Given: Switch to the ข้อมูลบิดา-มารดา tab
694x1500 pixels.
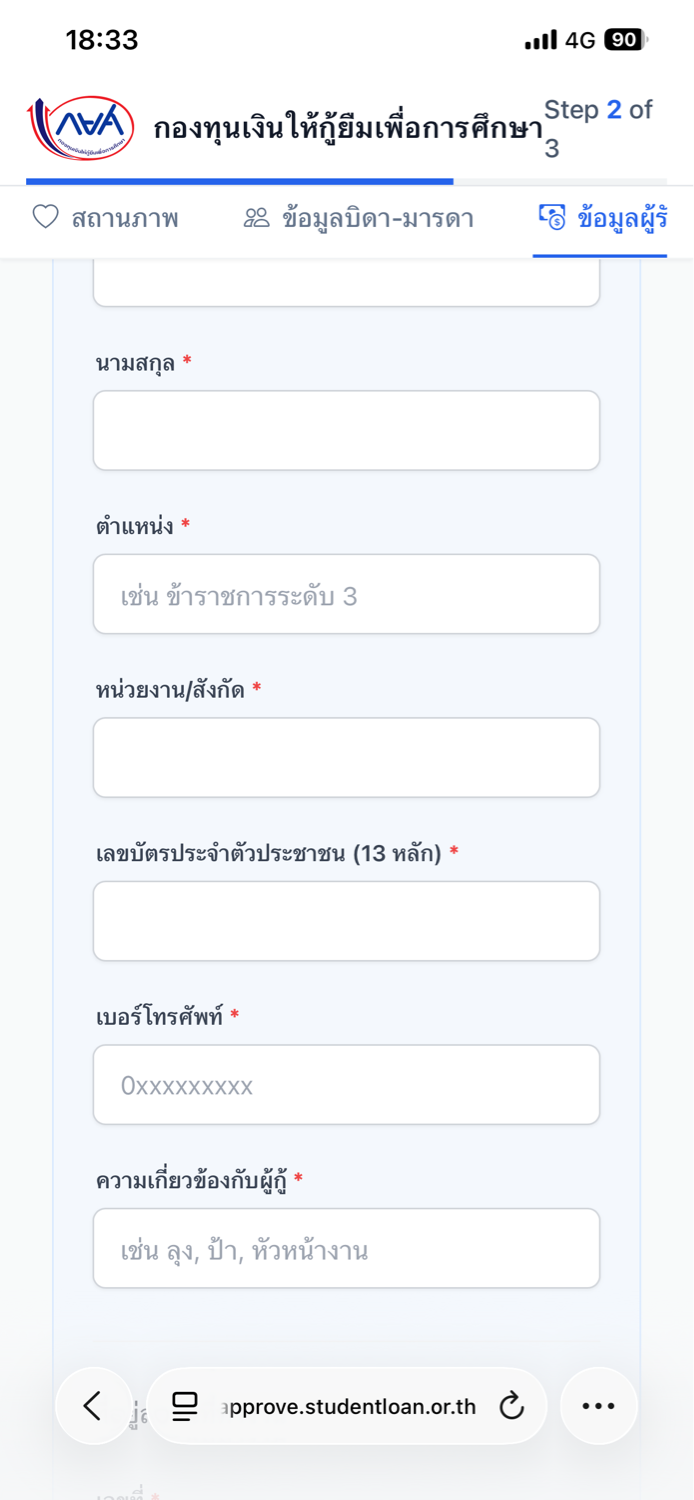Looking at the screenshot, I should (x=359, y=218).
